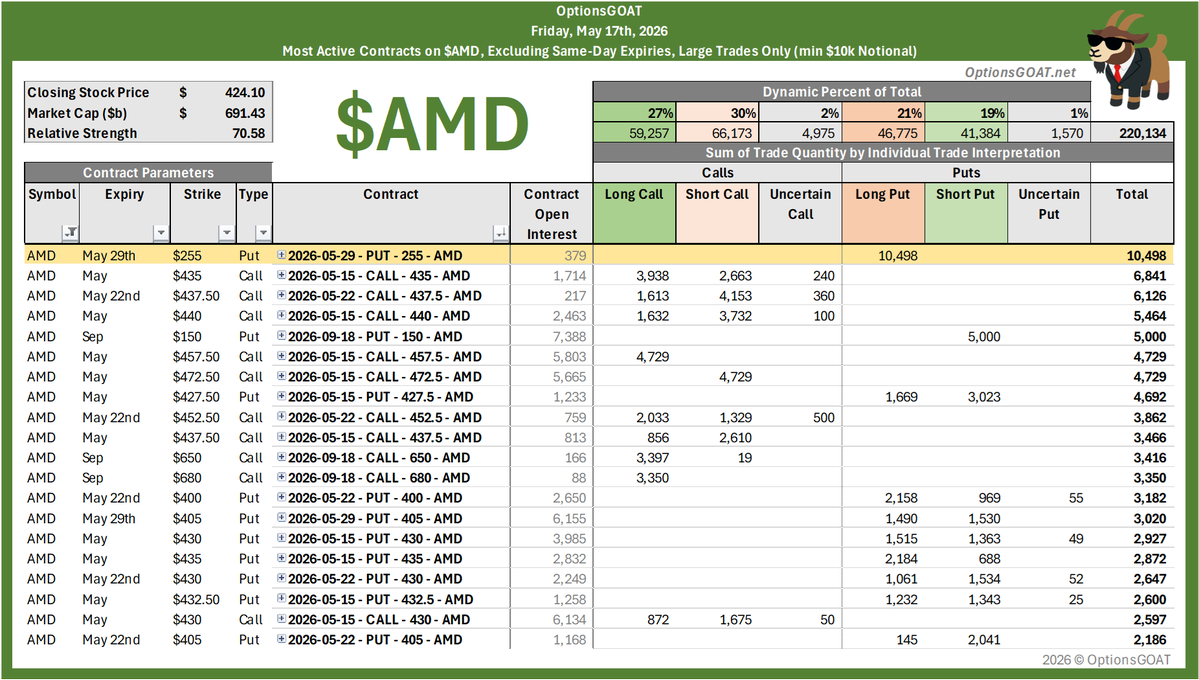This screenshot has height=680, width=1199.
Task: Select the $255 strike cell
Action: (187, 255)
